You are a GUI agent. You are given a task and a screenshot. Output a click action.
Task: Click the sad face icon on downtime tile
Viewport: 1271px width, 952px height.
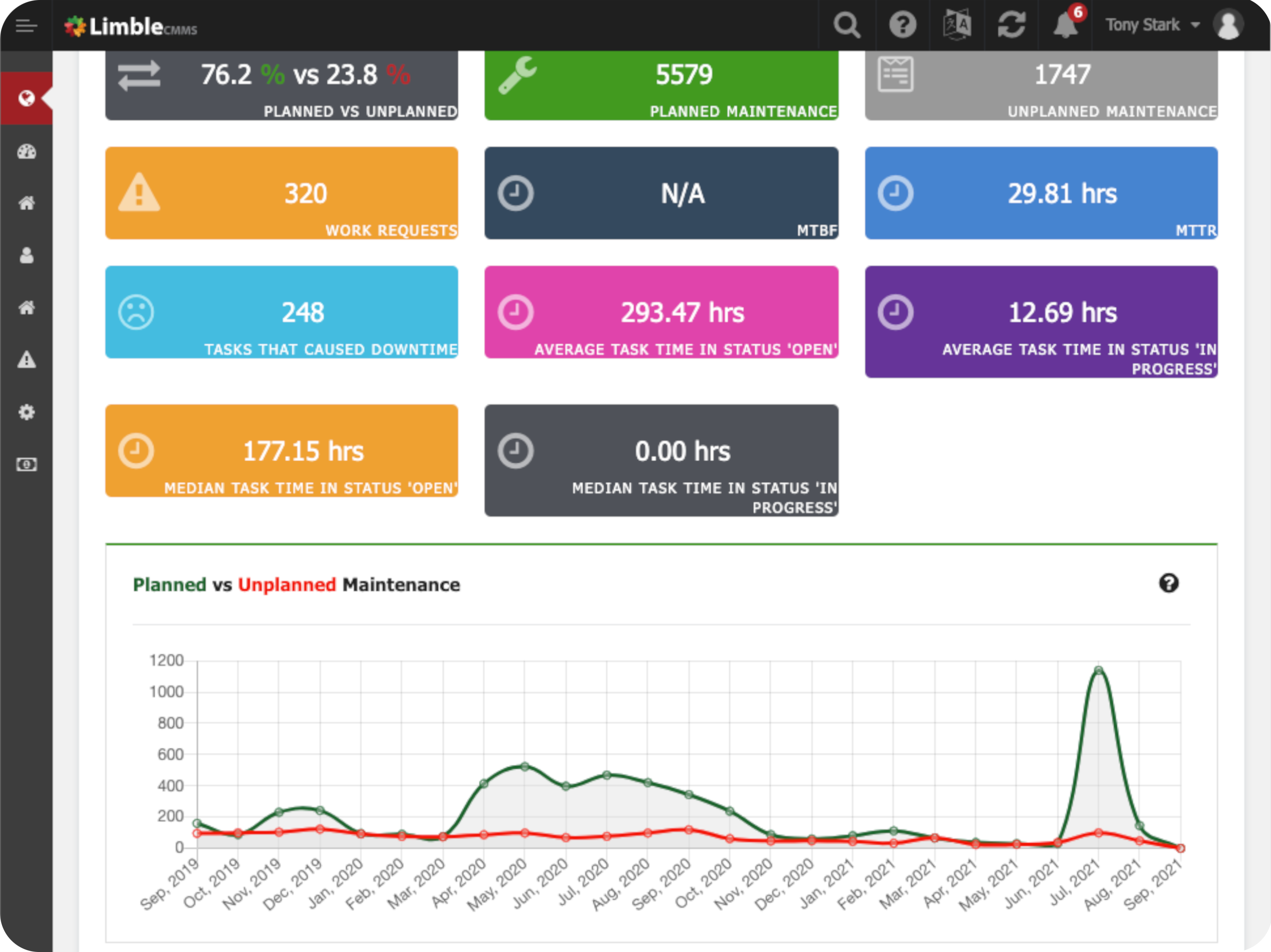(x=136, y=312)
